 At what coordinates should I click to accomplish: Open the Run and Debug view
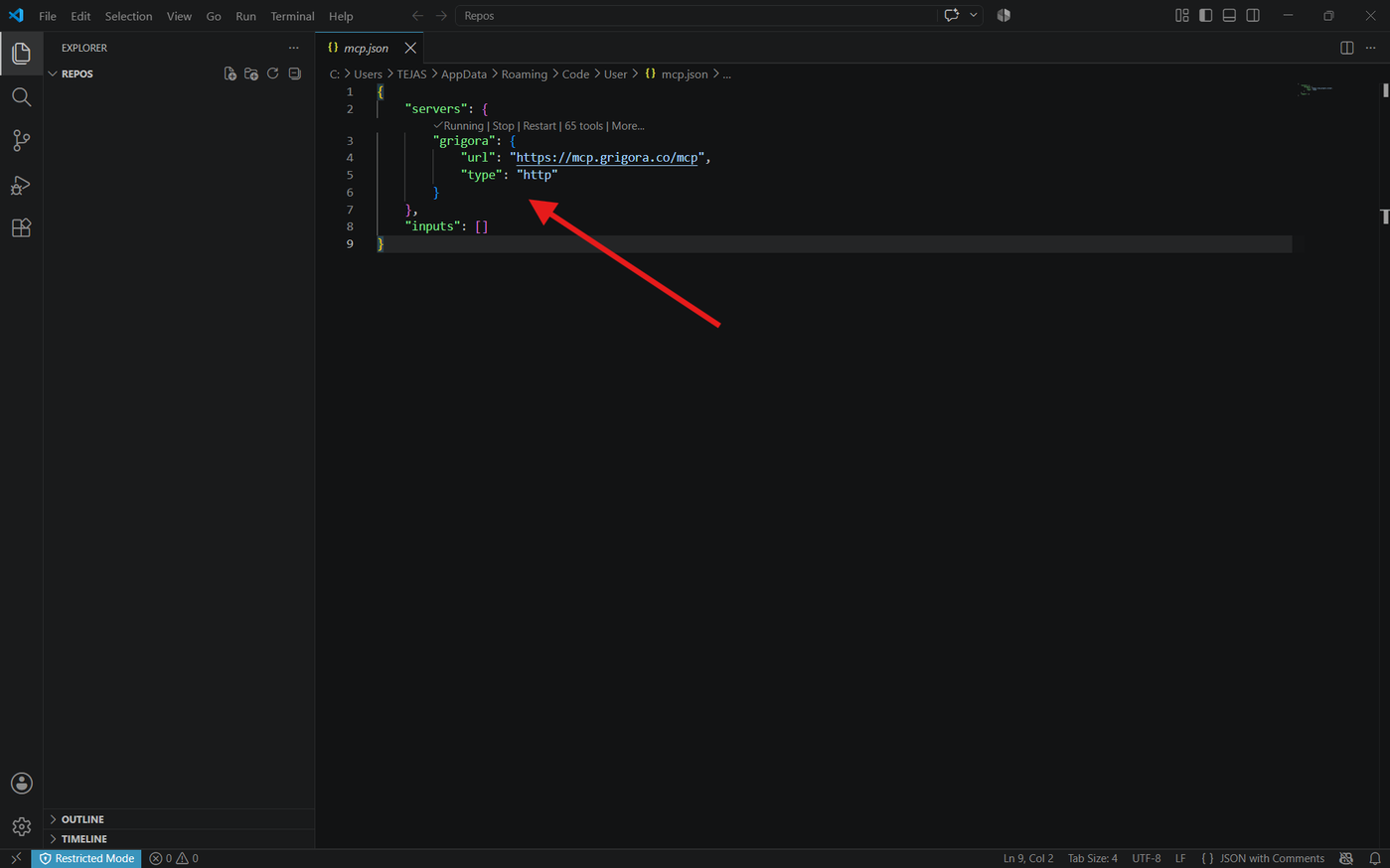(x=21, y=186)
